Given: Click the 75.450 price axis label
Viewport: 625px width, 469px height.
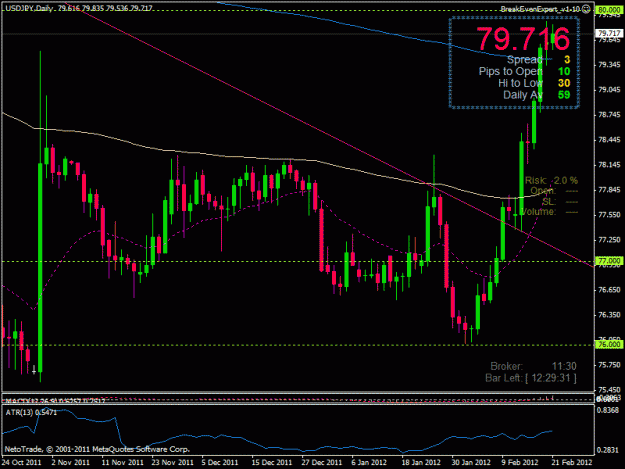Looking at the screenshot, I should [x=609, y=390].
